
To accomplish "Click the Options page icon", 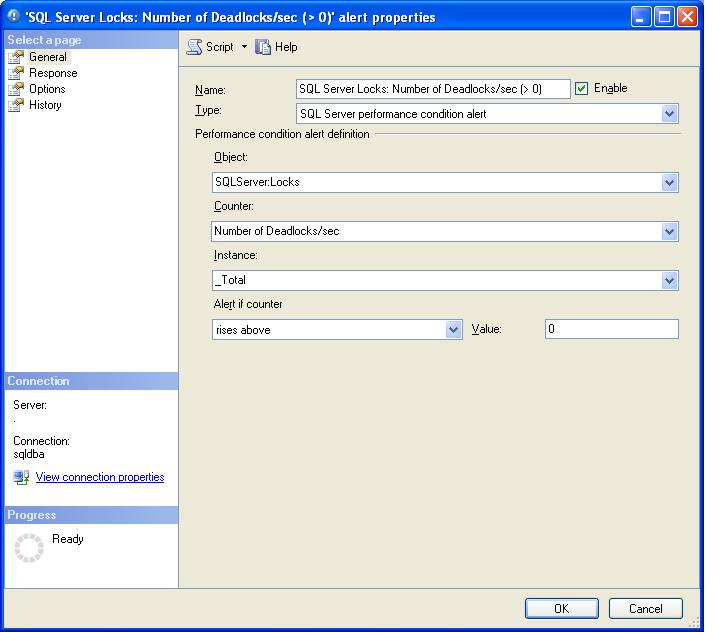I will [x=16, y=89].
